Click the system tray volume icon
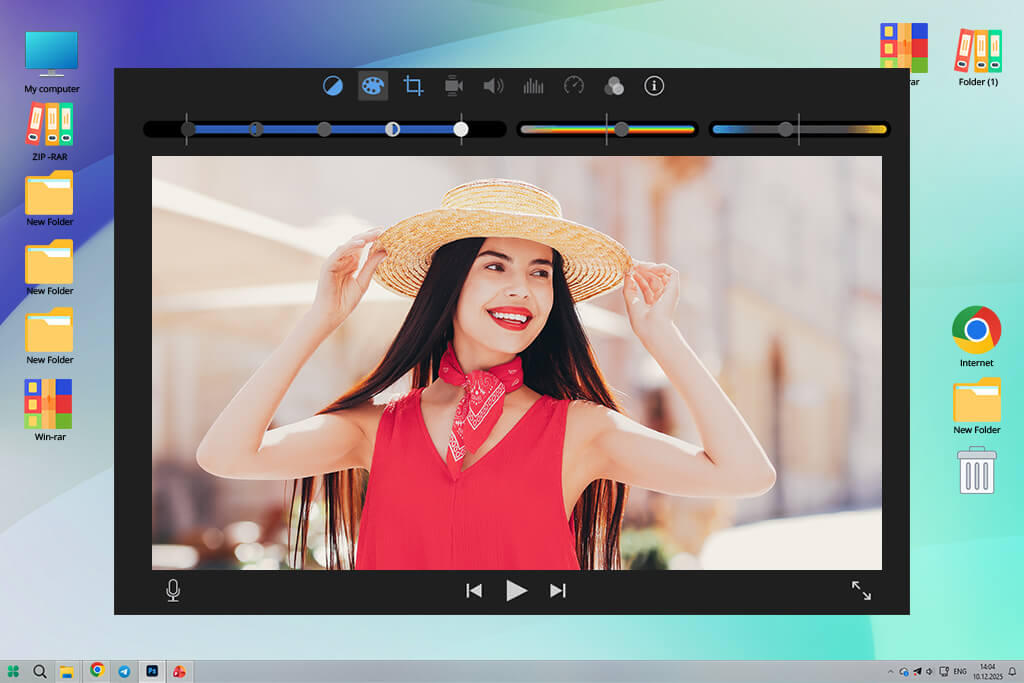Image resolution: width=1024 pixels, height=683 pixels. (x=930, y=671)
